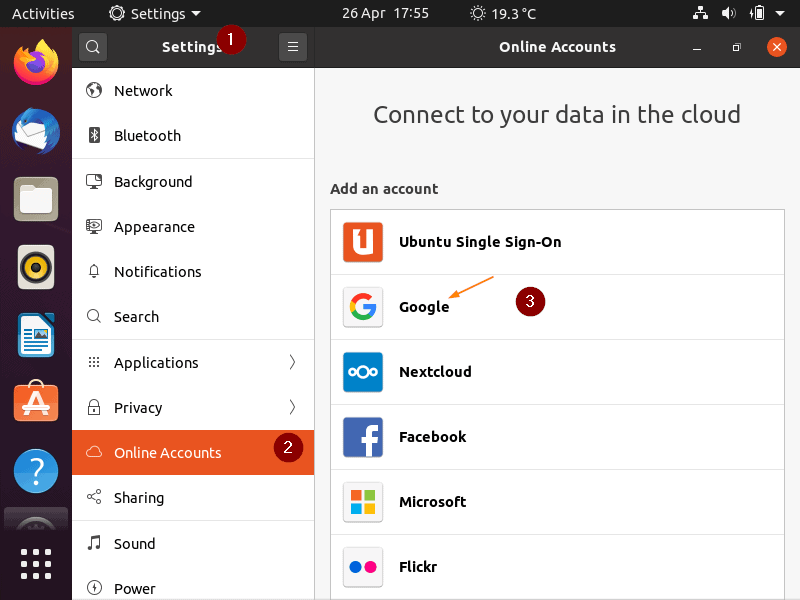Expand the Applications settings chevron
Image resolution: width=800 pixels, height=600 pixels.
pyautogui.click(x=292, y=362)
